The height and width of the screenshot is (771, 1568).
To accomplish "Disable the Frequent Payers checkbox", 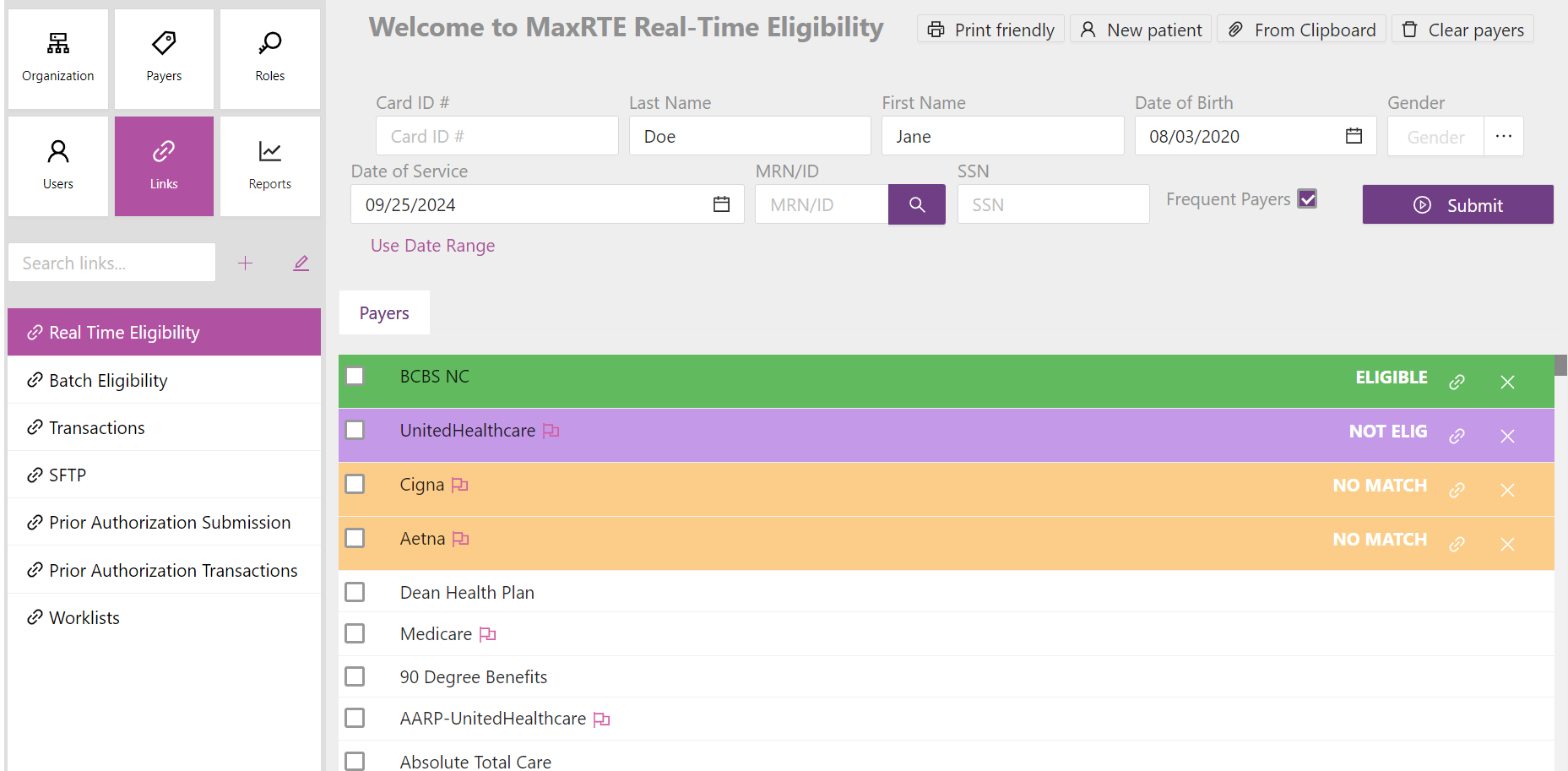I will point(1308,198).
